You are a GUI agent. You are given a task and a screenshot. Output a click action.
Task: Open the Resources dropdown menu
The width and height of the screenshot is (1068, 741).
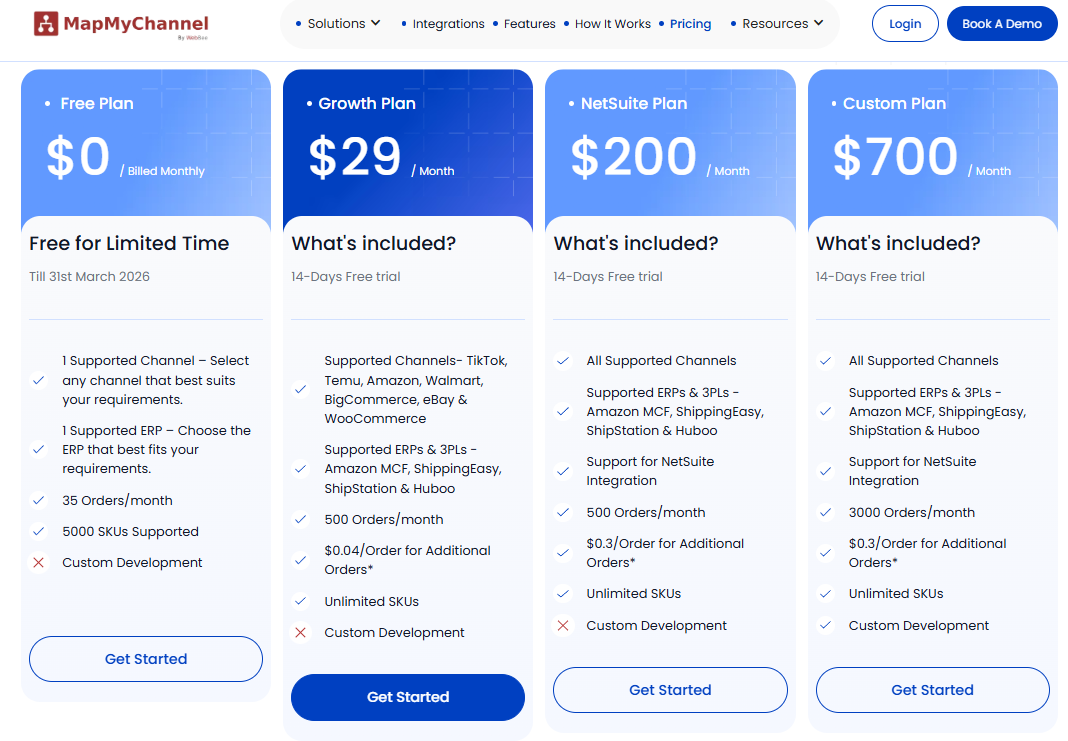click(x=782, y=24)
